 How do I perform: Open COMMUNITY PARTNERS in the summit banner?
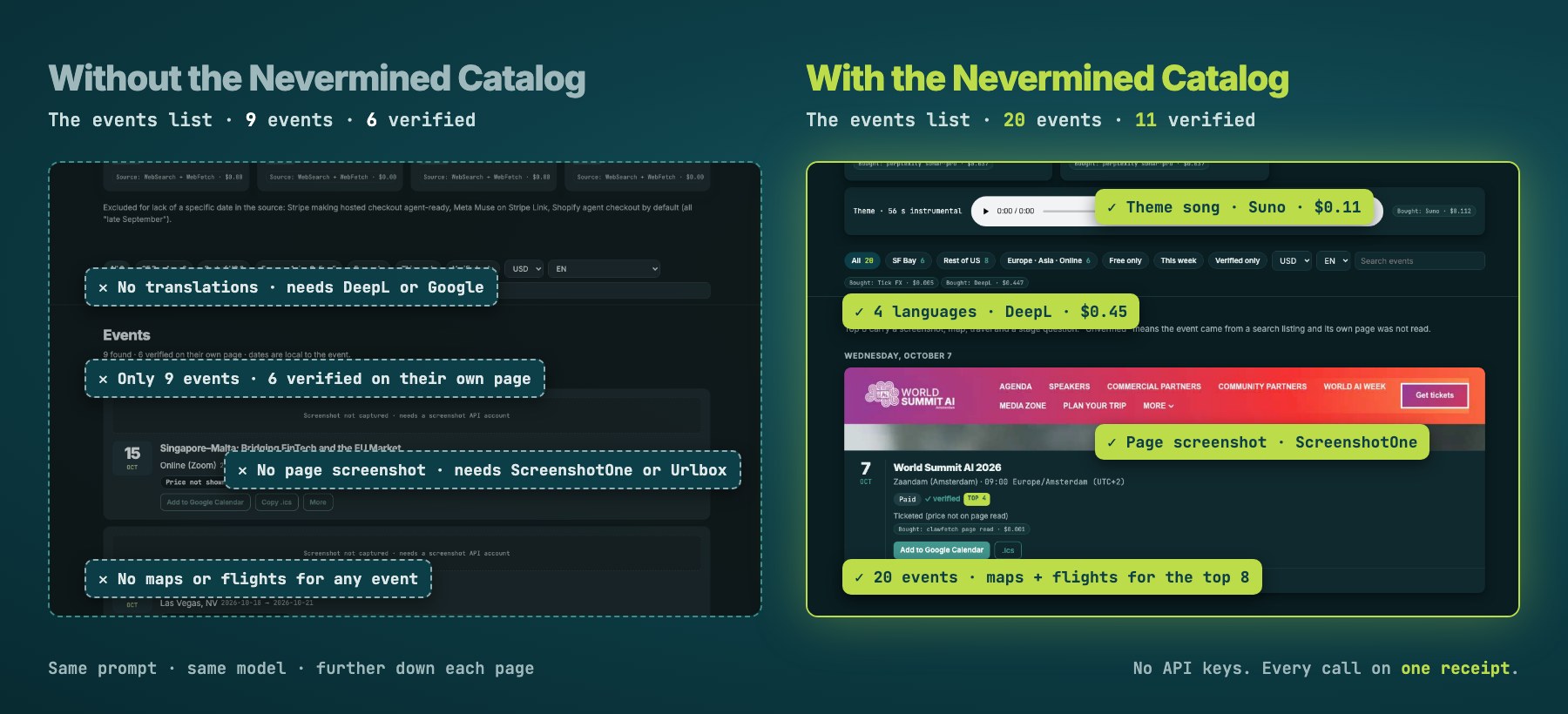pos(1262,387)
